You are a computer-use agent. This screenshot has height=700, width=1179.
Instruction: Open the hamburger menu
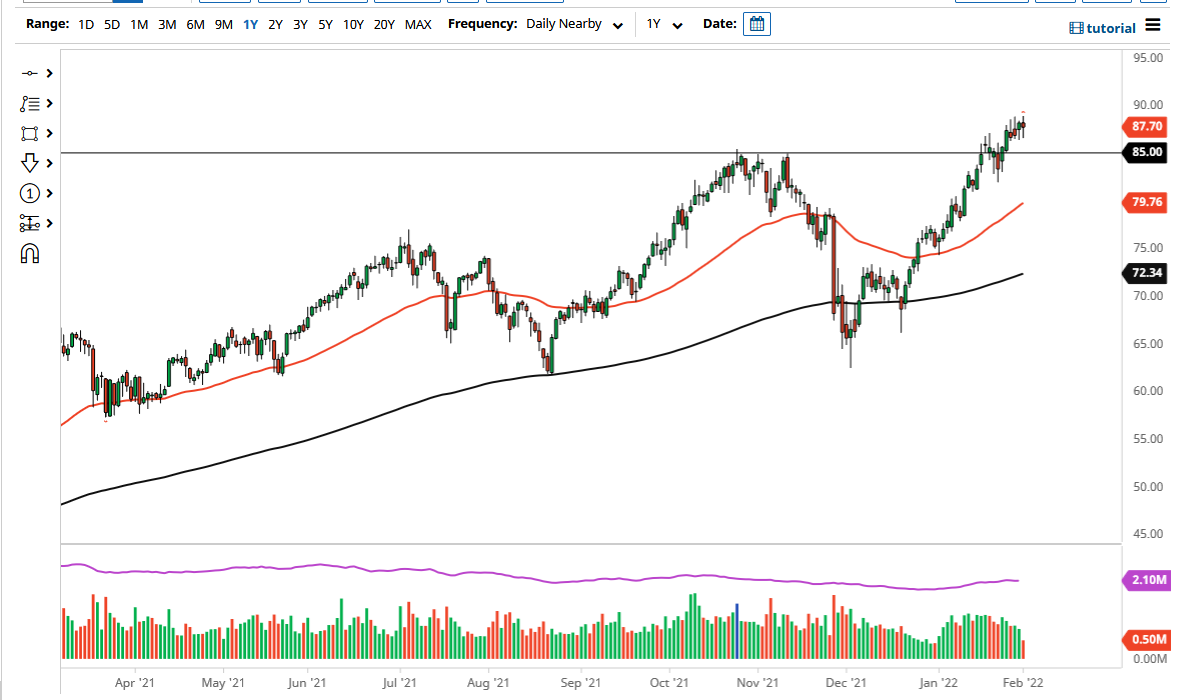pos(1152,27)
